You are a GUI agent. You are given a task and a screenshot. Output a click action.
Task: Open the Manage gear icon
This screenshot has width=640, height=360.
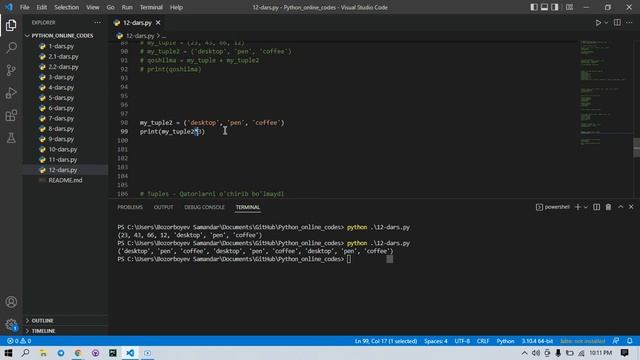[11, 324]
